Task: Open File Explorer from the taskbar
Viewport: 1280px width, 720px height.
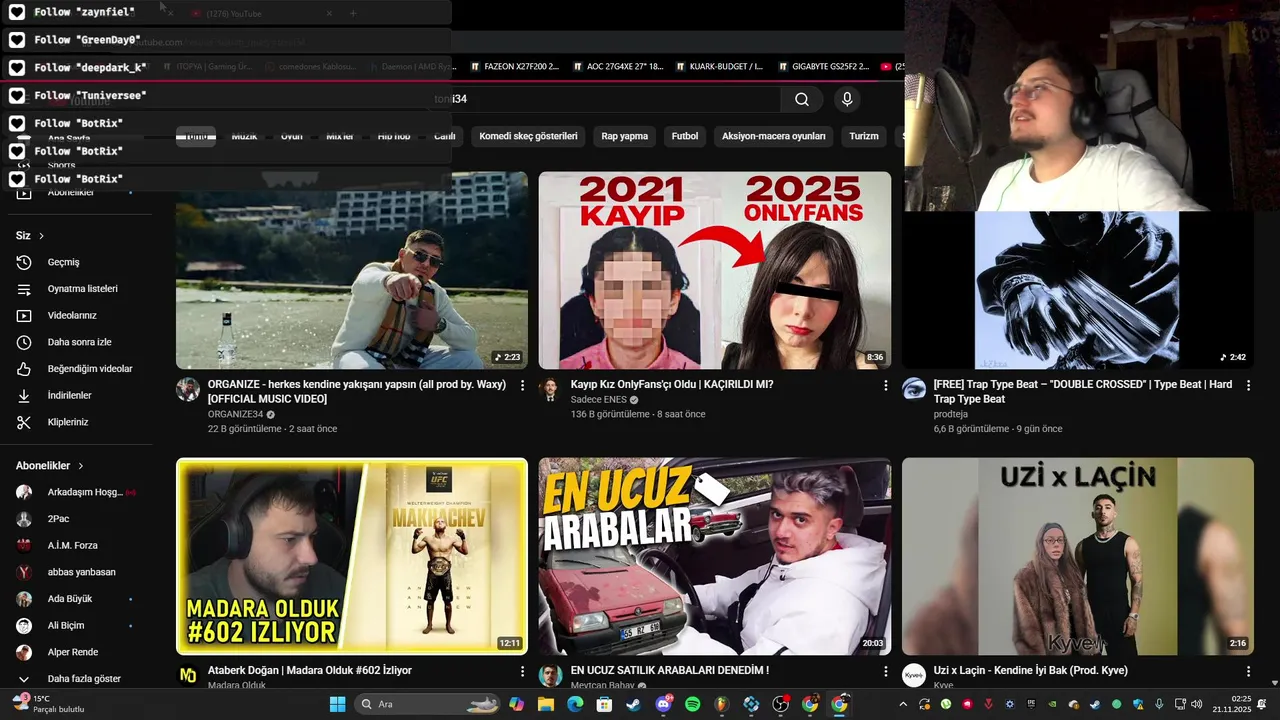Action: [x=546, y=704]
